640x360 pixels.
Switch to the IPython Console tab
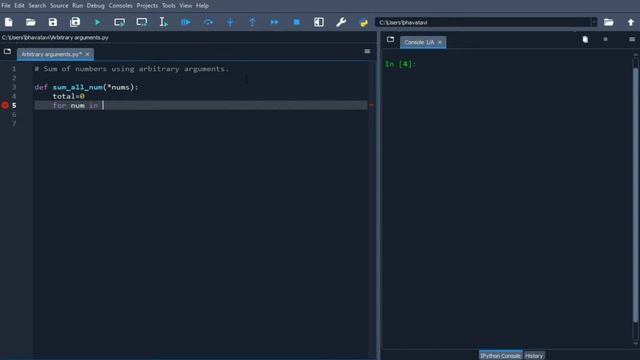click(x=500, y=356)
